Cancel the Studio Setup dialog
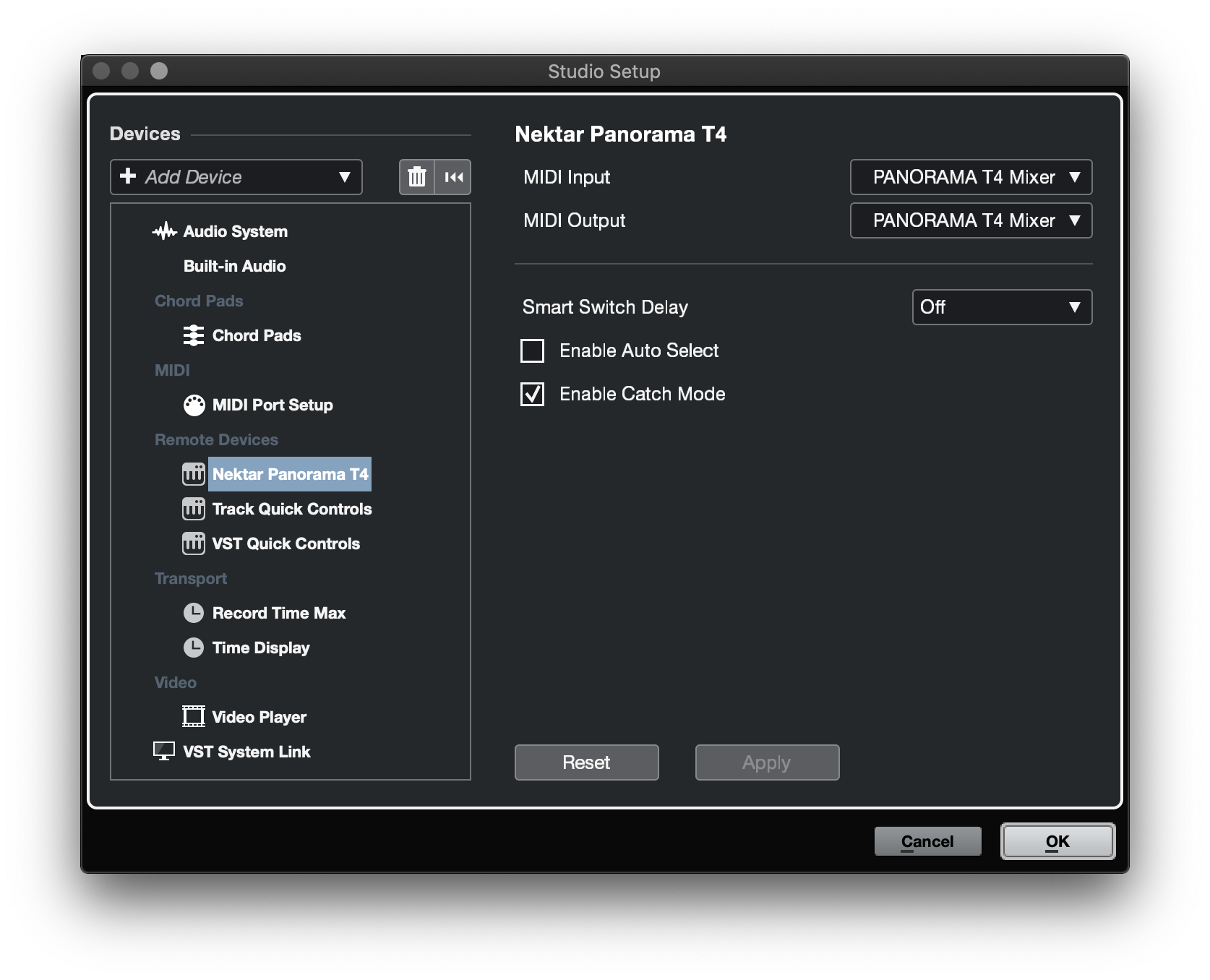This screenshot has height=980, width=1210. [x=927, y=841]
